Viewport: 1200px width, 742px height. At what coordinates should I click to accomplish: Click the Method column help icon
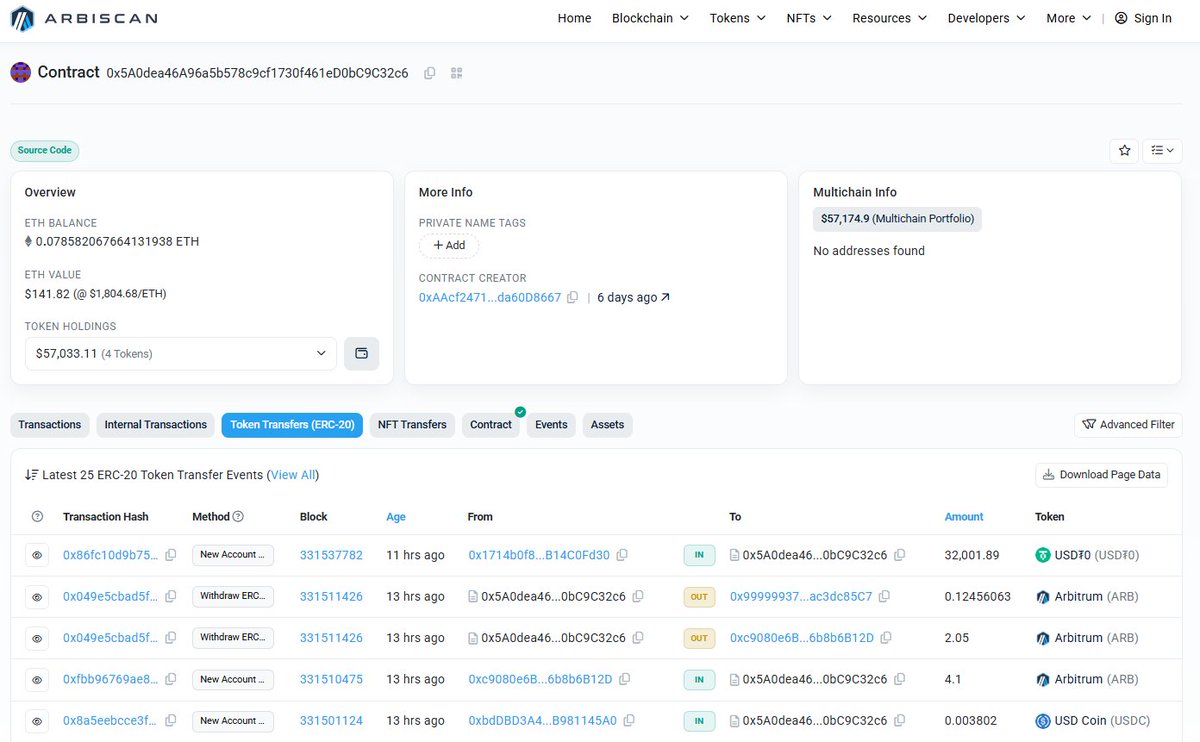pos(238,517)
